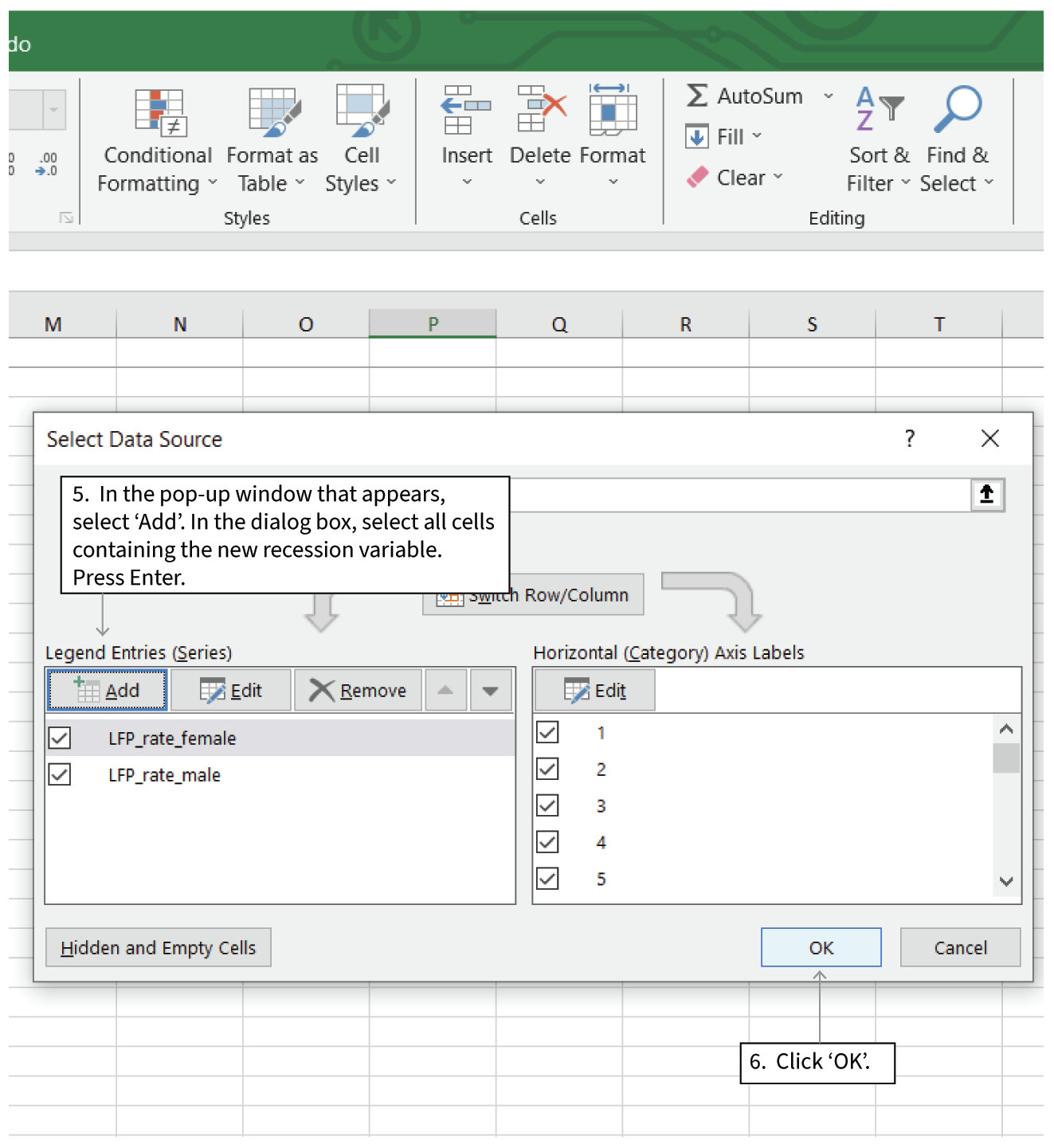The height and width of the screenshot is (1148, 1054).
Task: Click the Format as Table icon
Action: tap(273, 113)
